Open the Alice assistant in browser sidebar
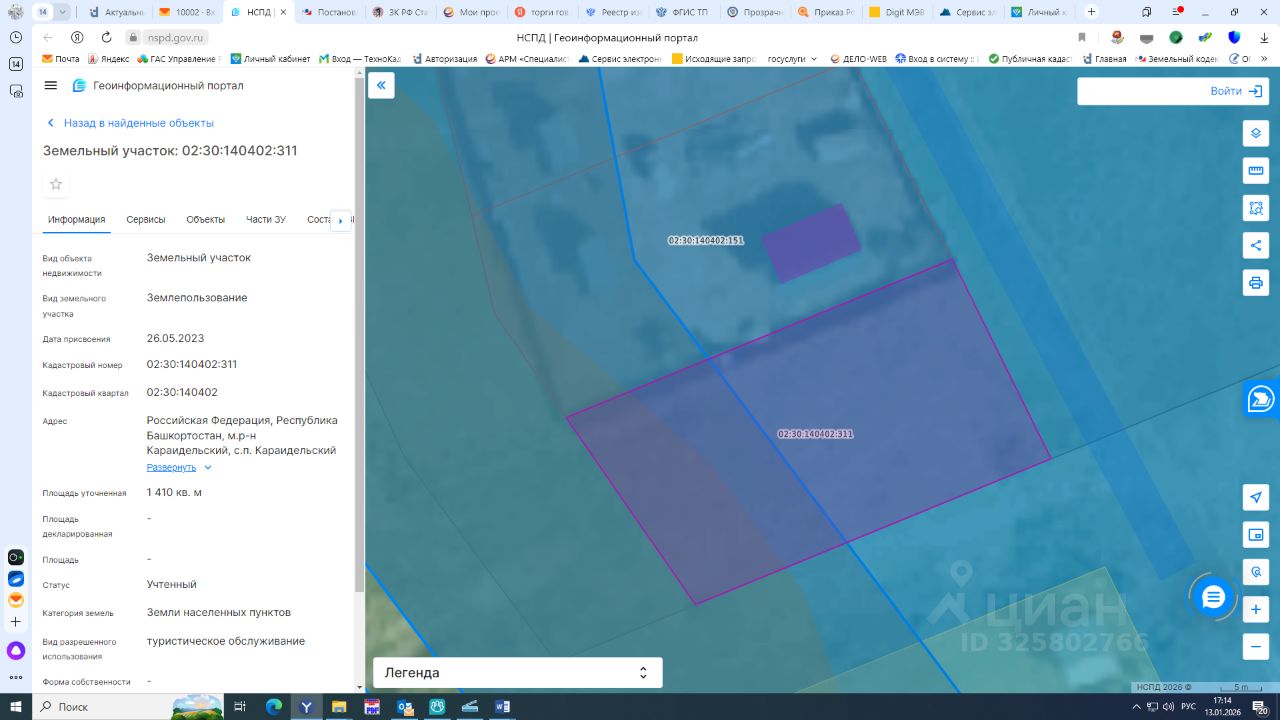 (x=16, y=651)
